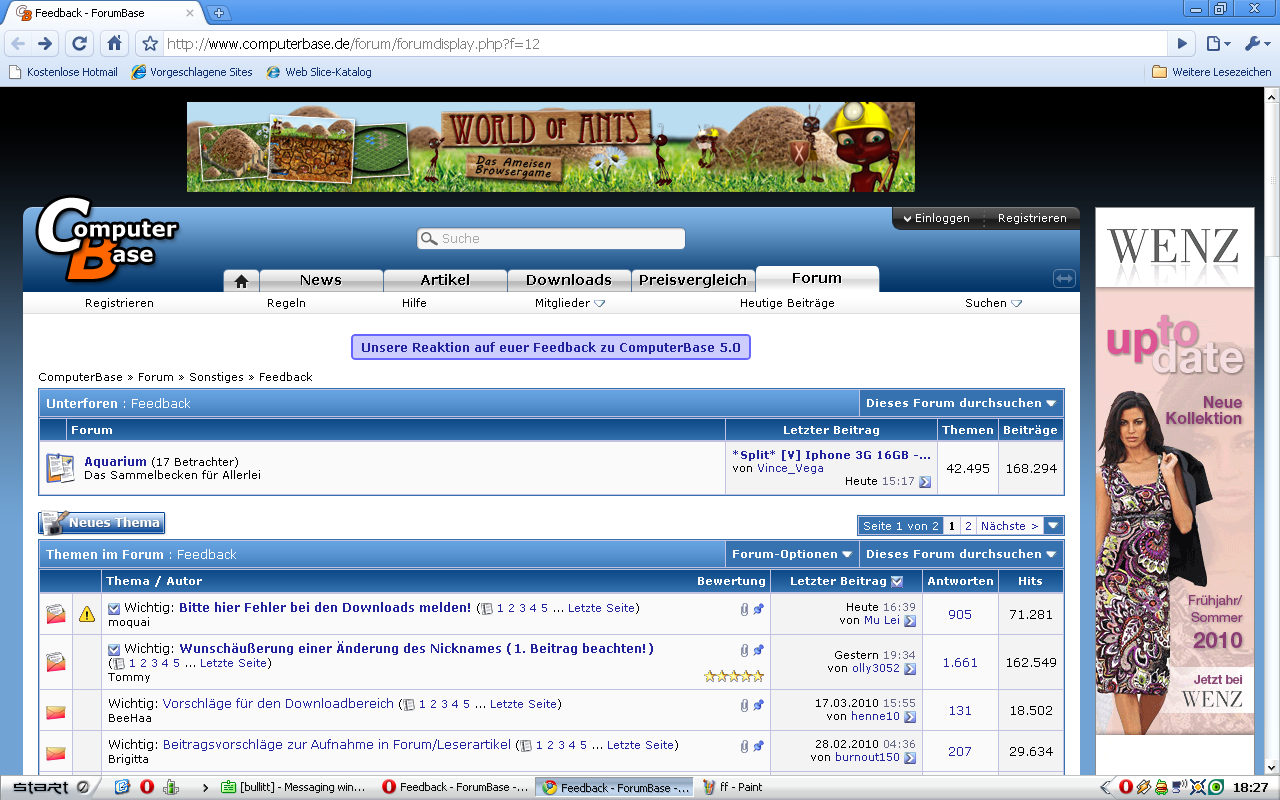Screen dimensions: 1280x800
Task: Click the Opera quick launch icon in taskbar
Action: pyautogui.click(x=147, y=787)
